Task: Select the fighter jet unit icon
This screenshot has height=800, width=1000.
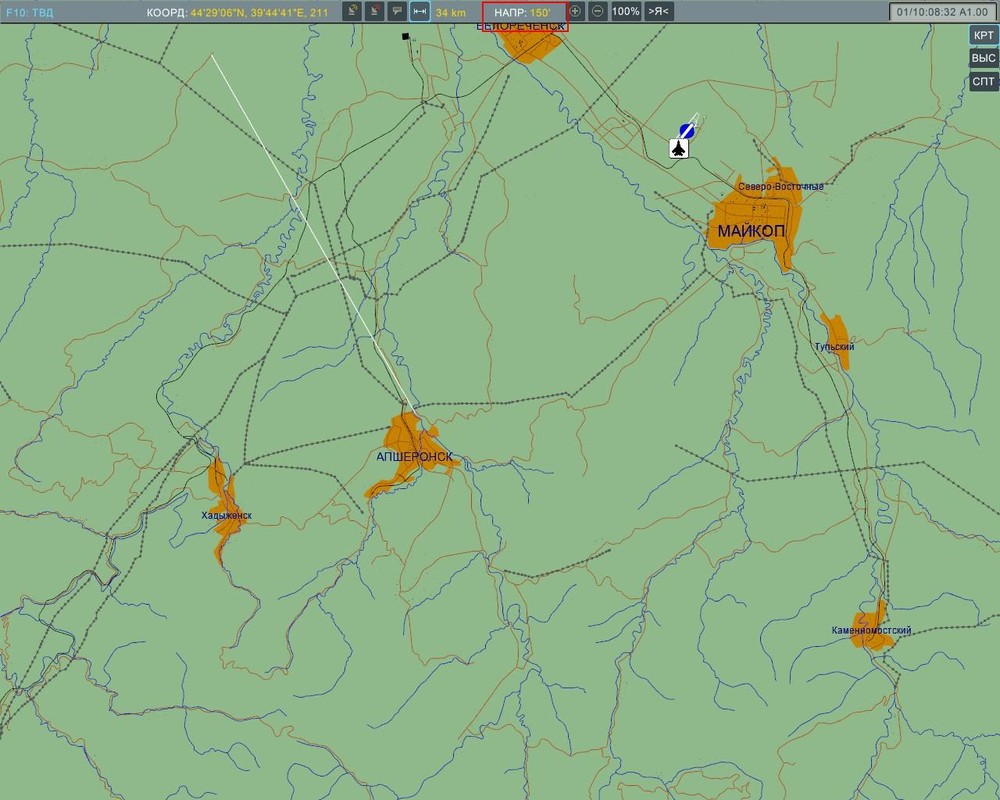Action: (x=679, y=149)
